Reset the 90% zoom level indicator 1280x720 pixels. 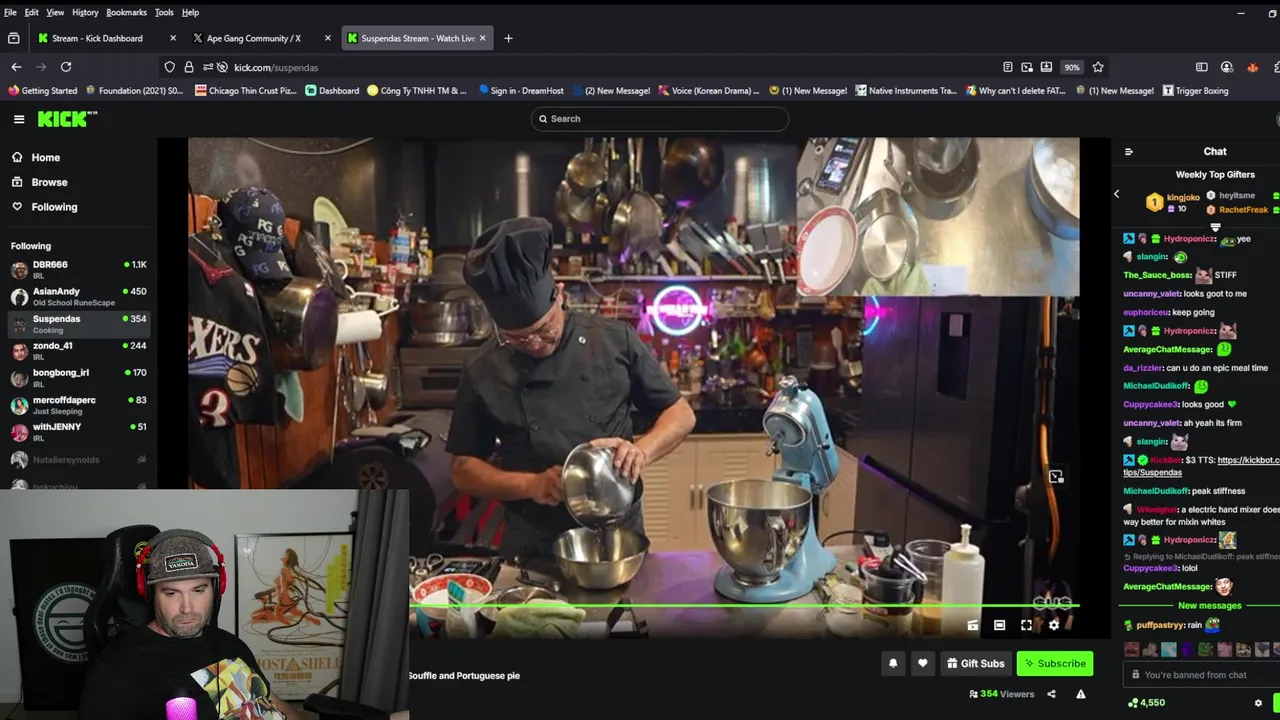point(1072,67)
